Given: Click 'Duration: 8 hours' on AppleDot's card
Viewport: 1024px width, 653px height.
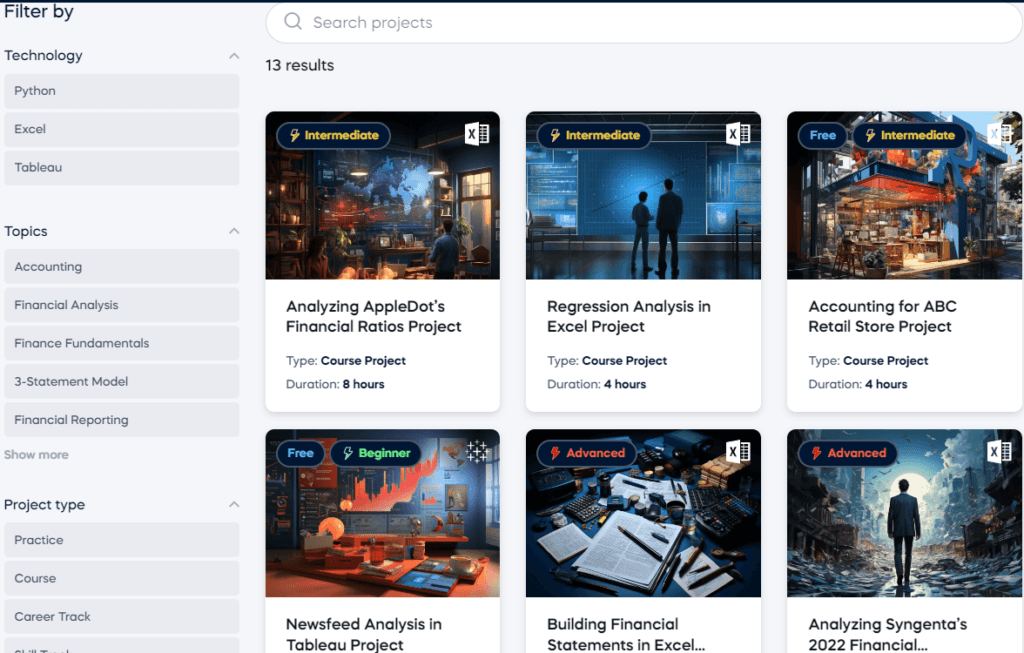Looking at the screenshot, I should [335, 384].
